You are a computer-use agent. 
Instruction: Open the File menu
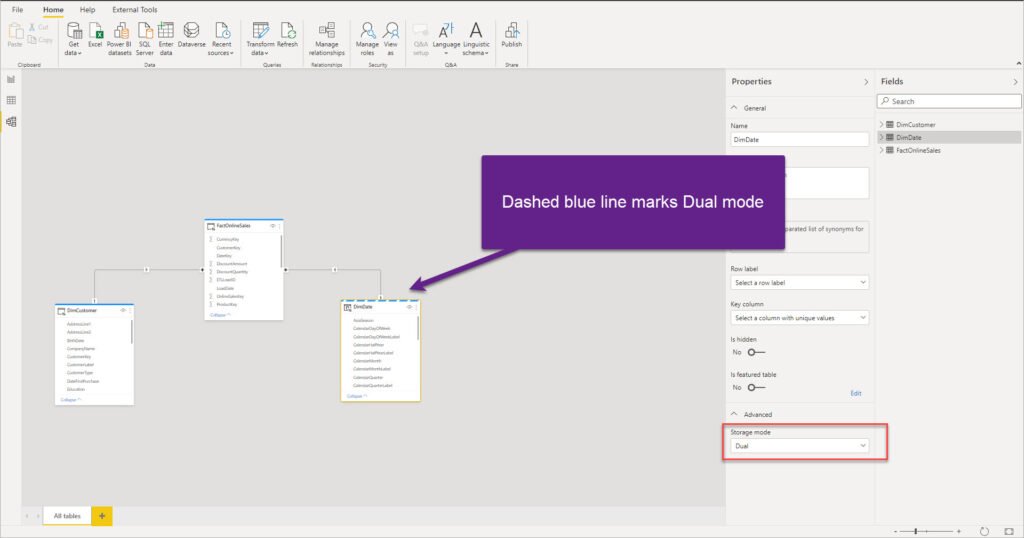click(18, 10)
